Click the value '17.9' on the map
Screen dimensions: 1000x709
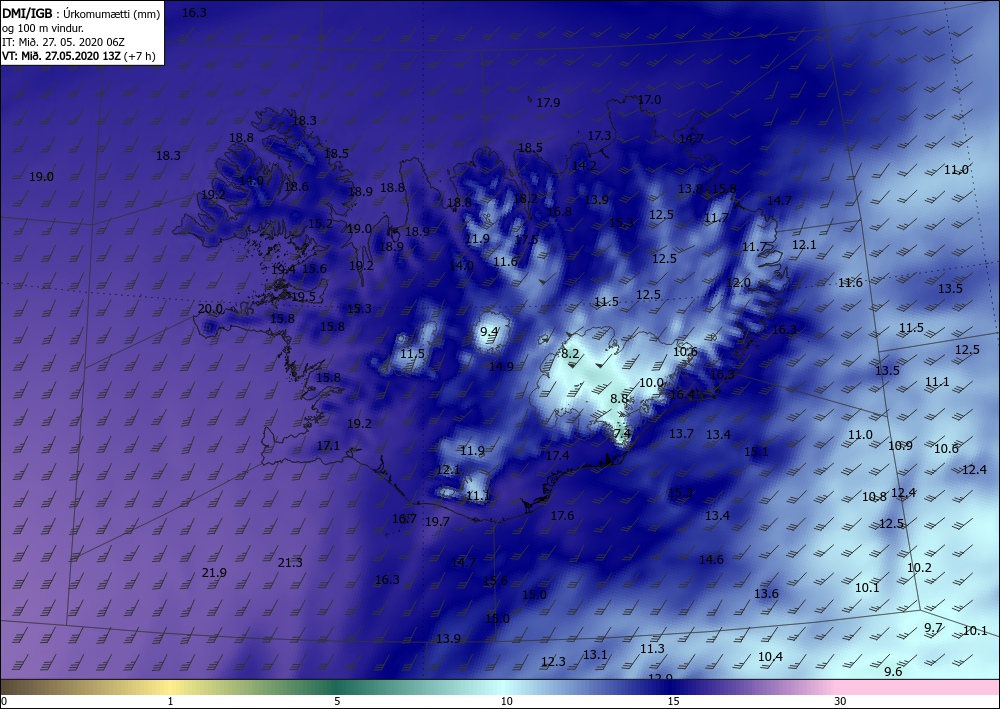[548, 102]
